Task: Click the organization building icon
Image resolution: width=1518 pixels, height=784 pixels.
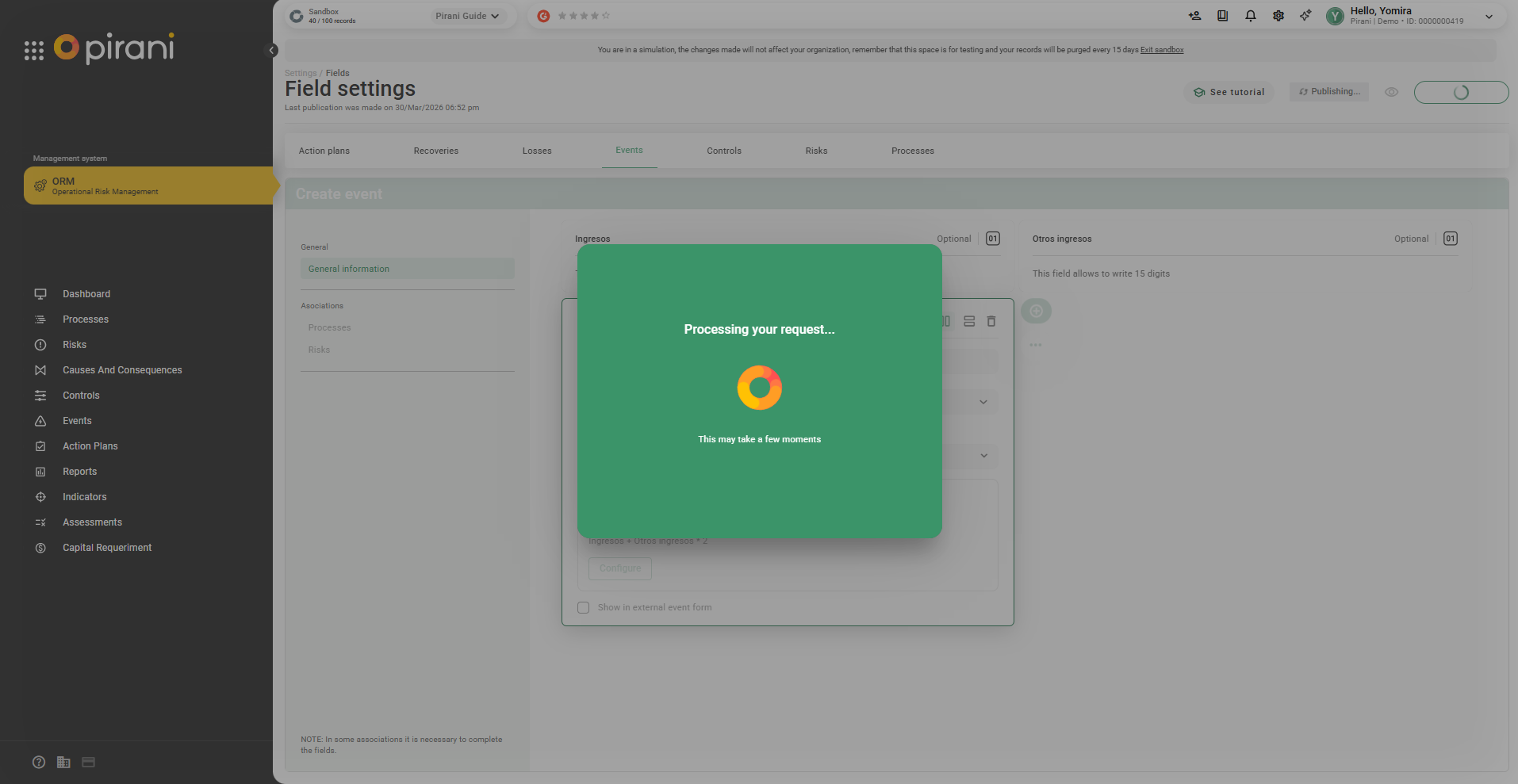Action: [63, 762]
